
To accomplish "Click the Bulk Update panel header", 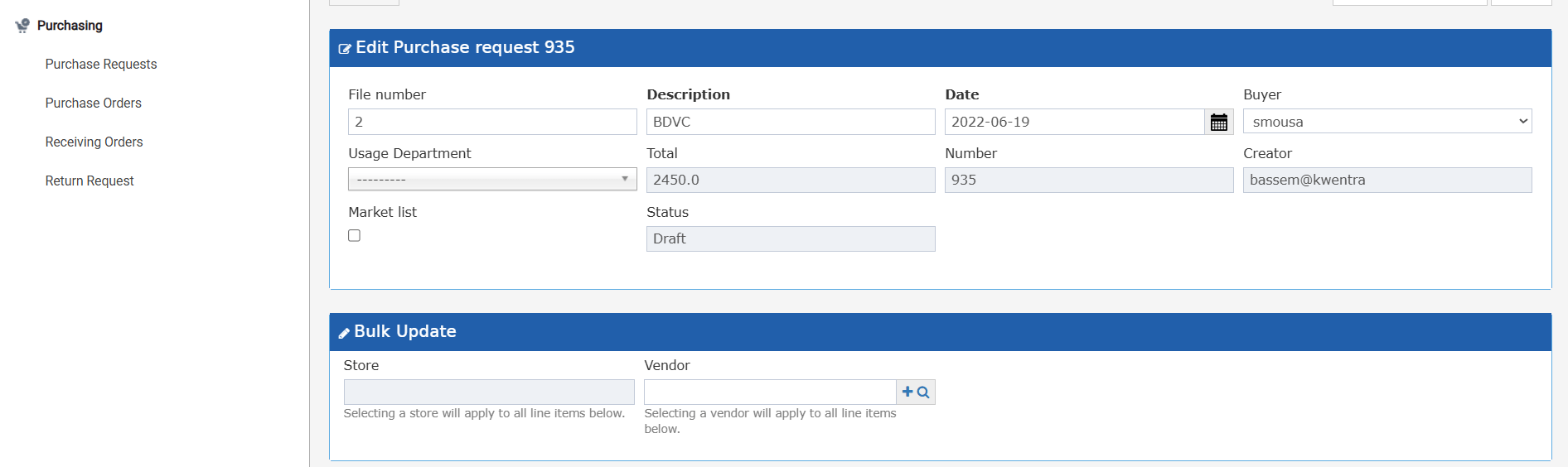I will click(940, 332).
